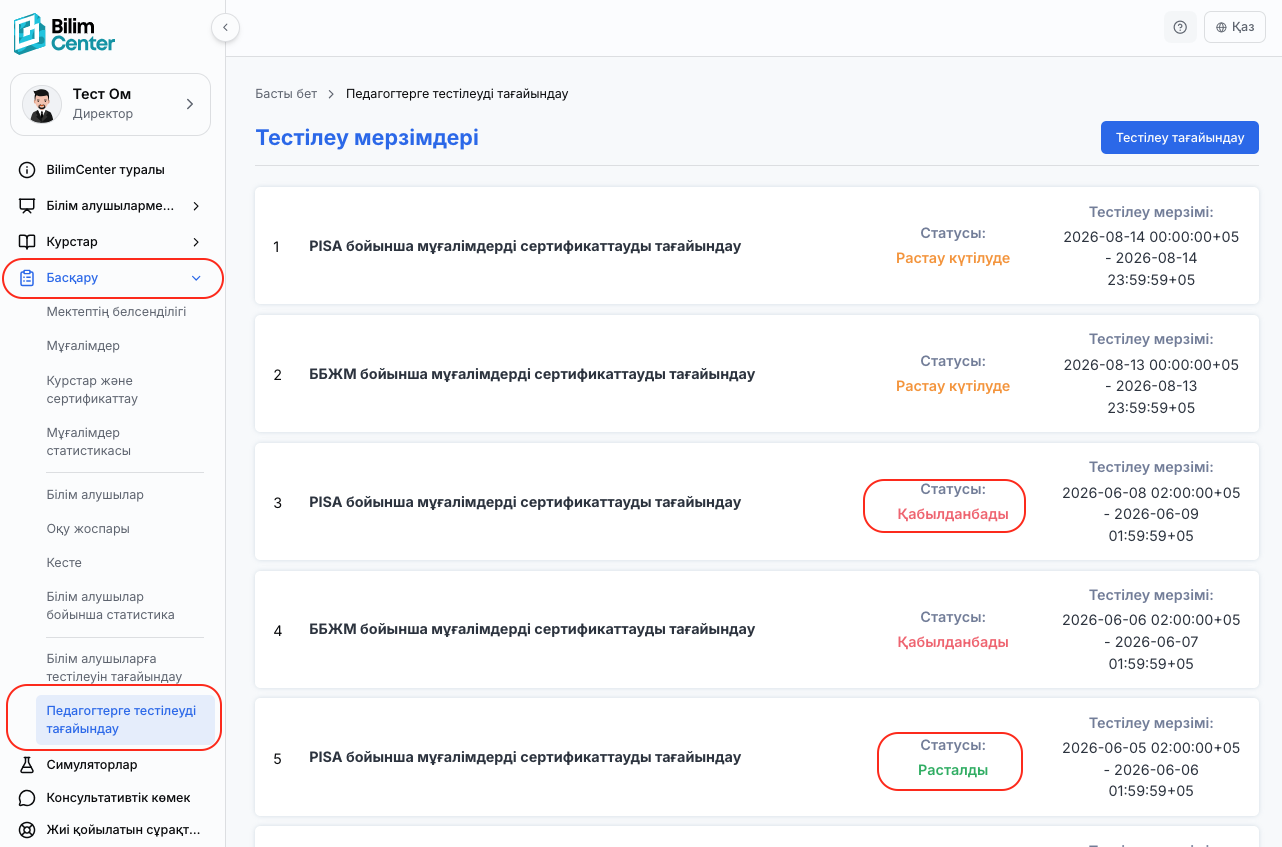Open Оқу жоспары submenu item
This screenshot has width=1282, height=847.
pos(88,529)
